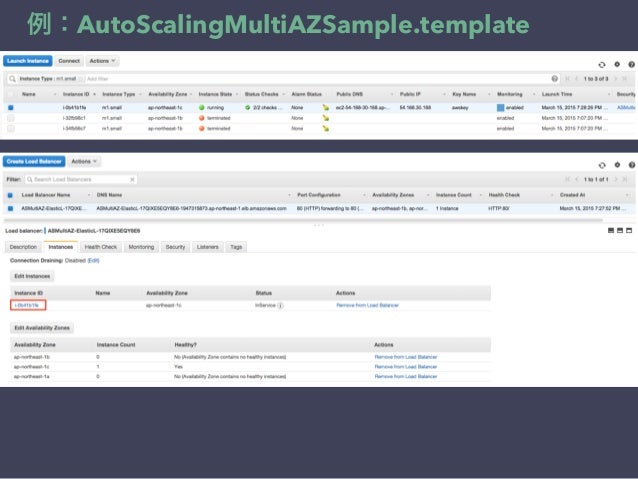Image resolution: width=638 pixels, height=479 pixels.
Task: Go to the first page of the instances list
Action: (x=567, y=79)
